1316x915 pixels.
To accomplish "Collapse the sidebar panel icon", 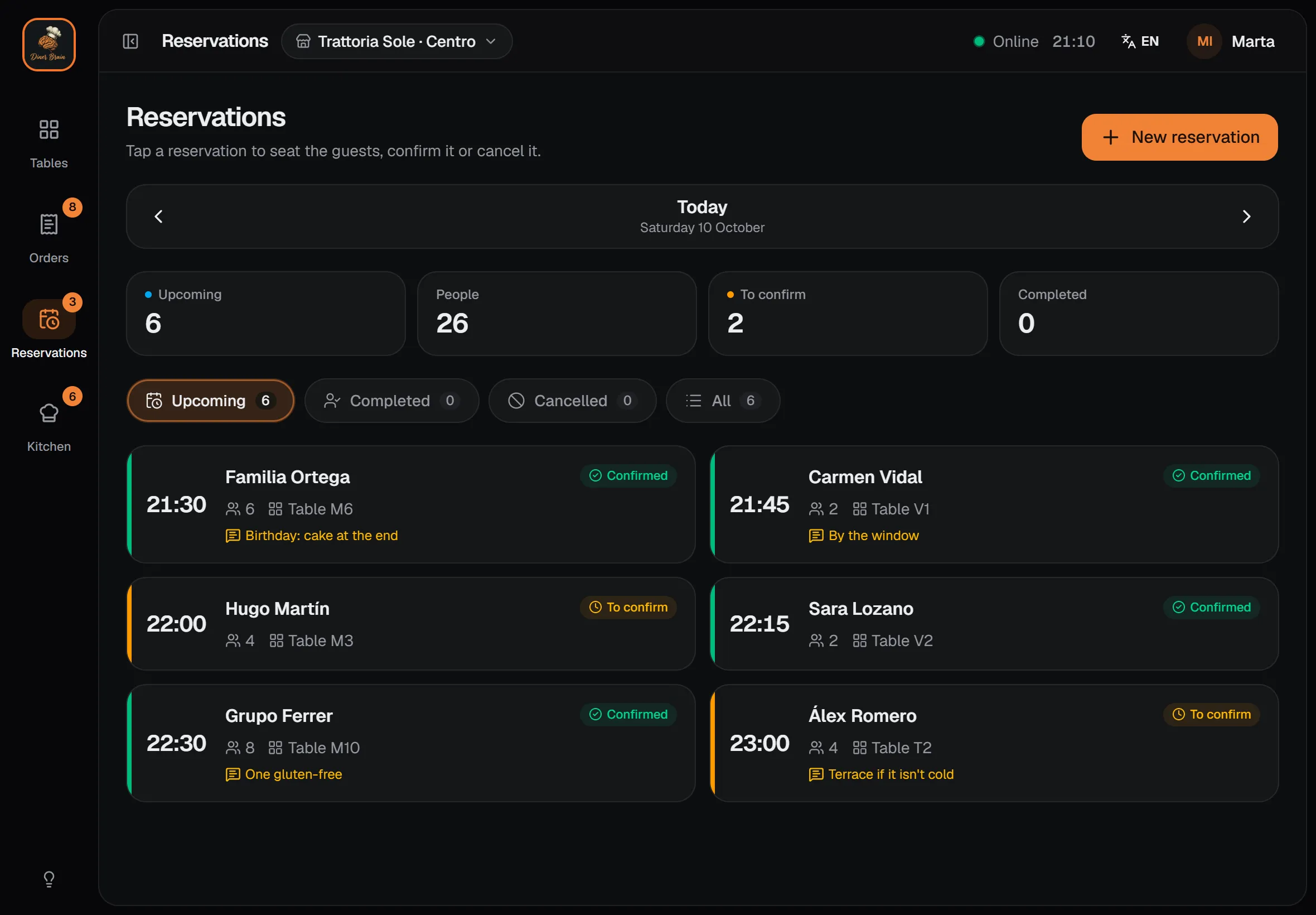I will pos(130,41).
